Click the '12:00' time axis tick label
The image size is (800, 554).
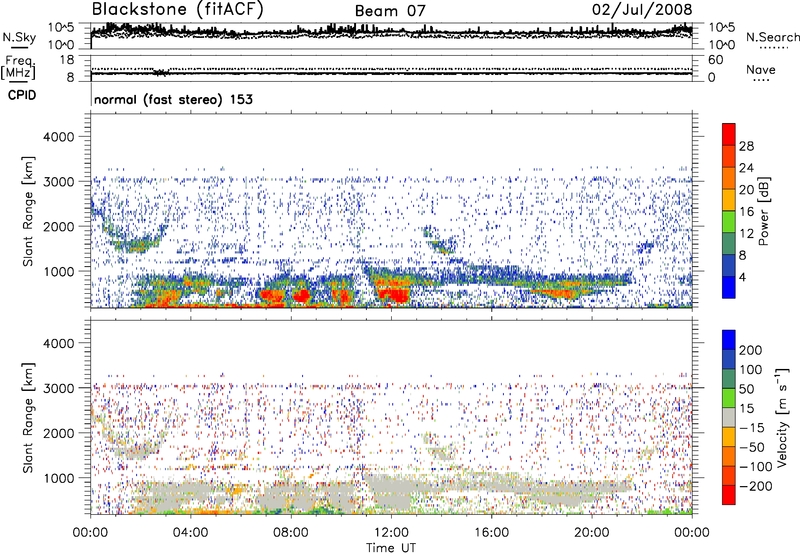391,533
